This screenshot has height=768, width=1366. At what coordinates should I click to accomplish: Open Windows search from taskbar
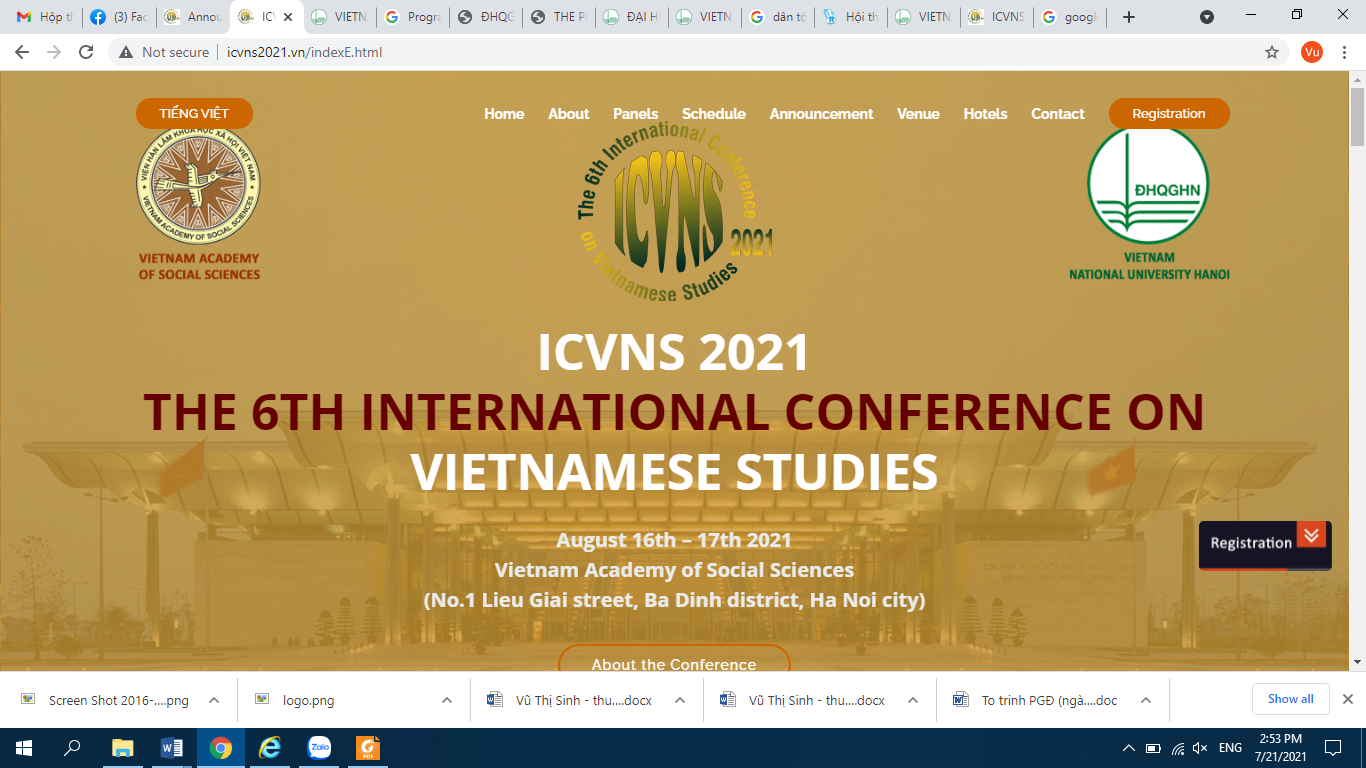click(x=72, y=747)
